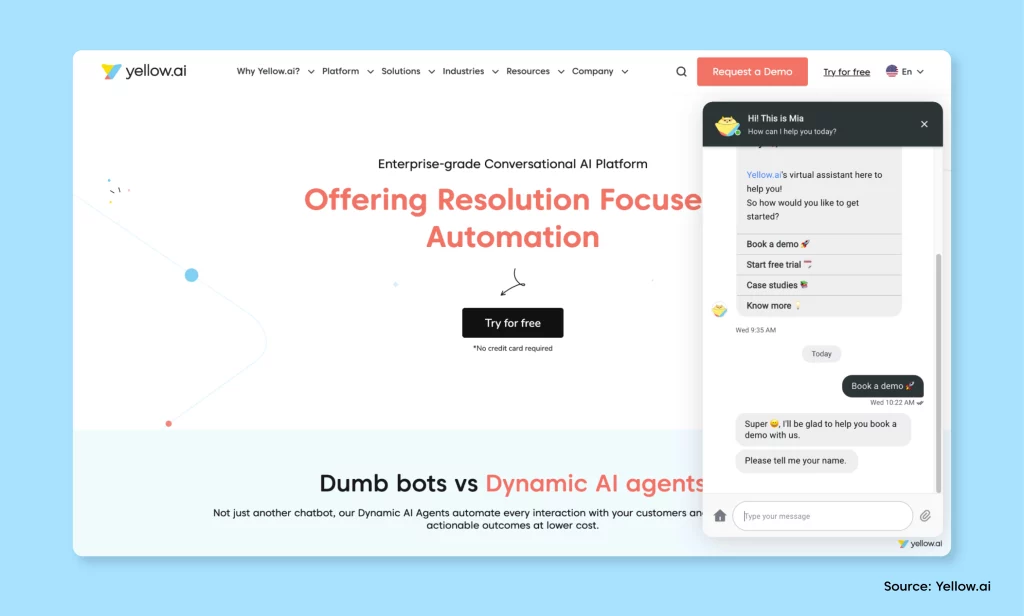1024x616 pixels.
Task: Click the yellow.ai logo in the header
Action: coord(144,71)
